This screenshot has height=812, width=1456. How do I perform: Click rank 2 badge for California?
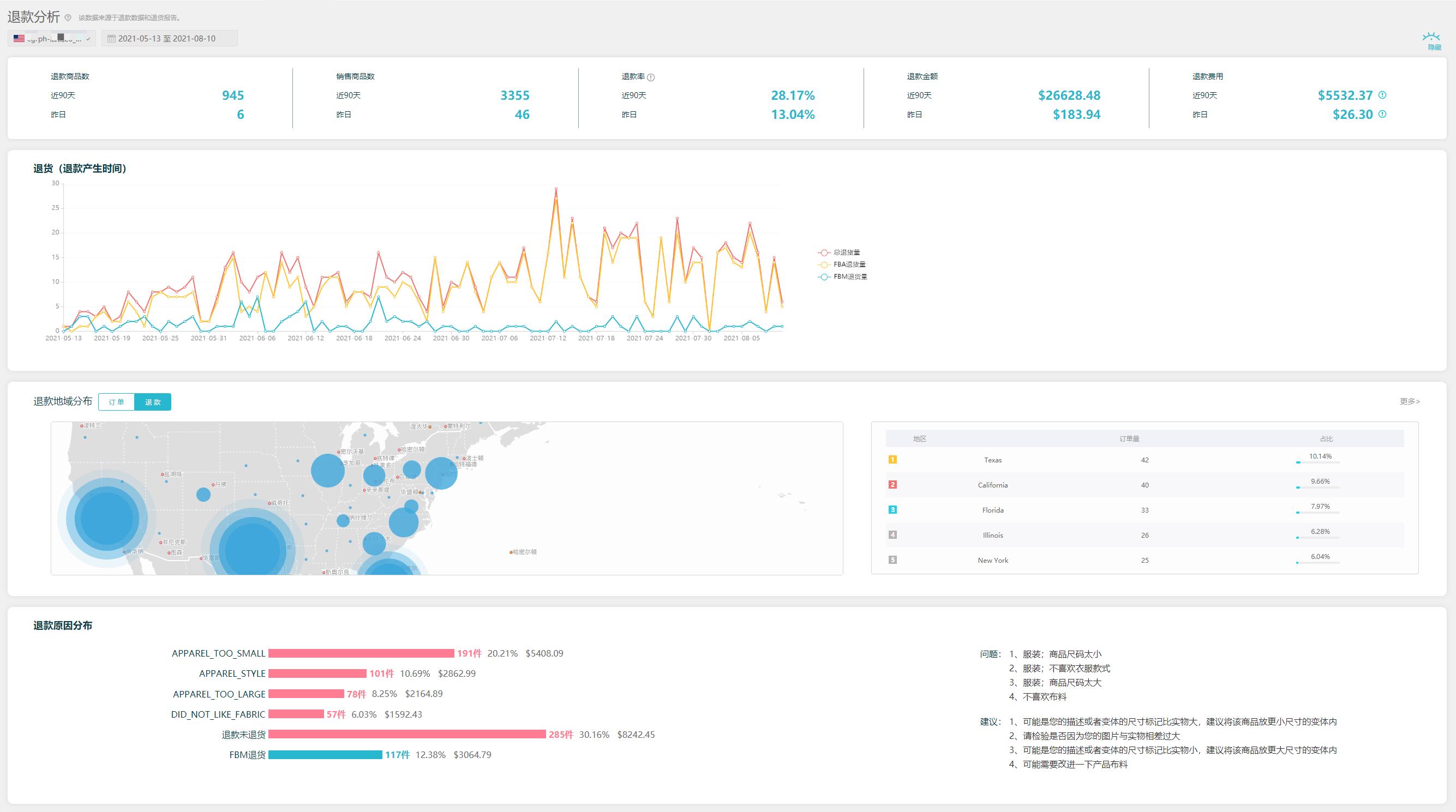click(892, 485)
